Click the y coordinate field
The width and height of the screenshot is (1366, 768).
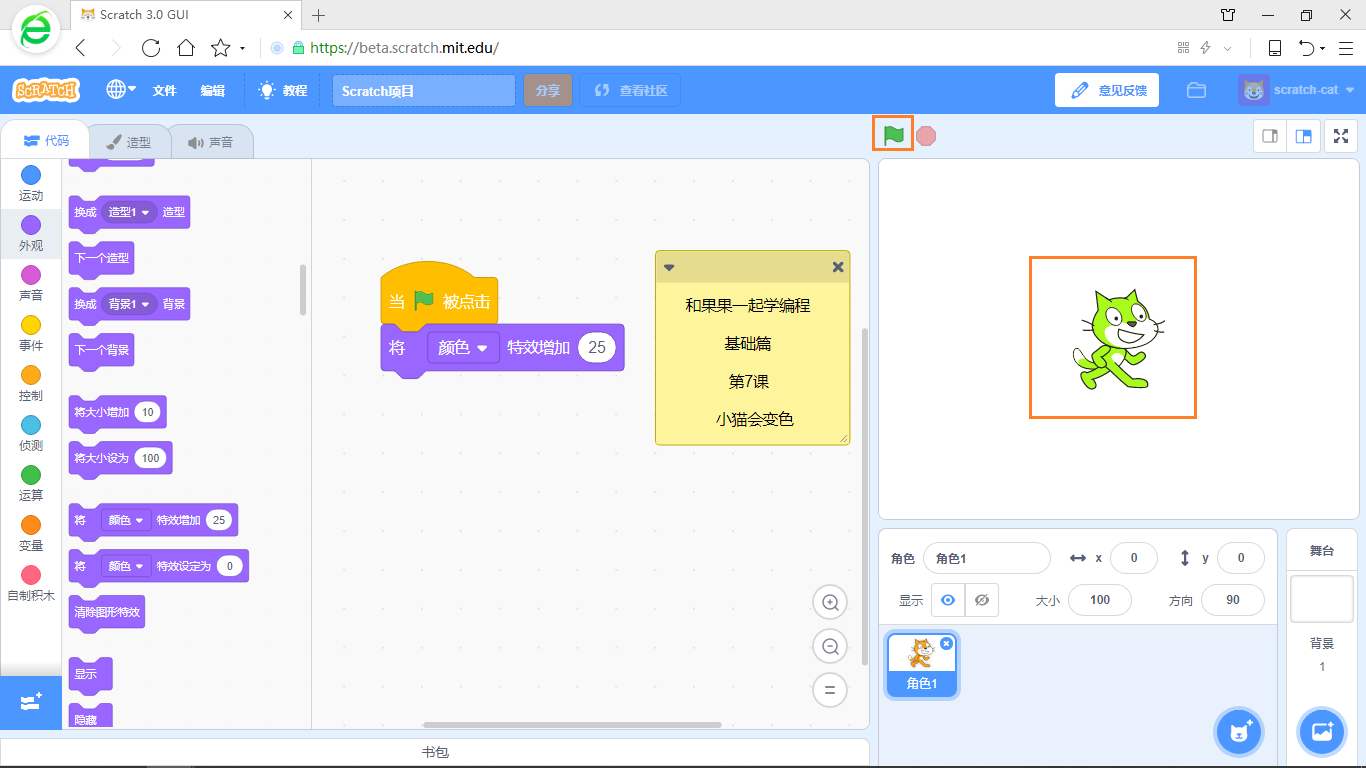pos(1241,558)
